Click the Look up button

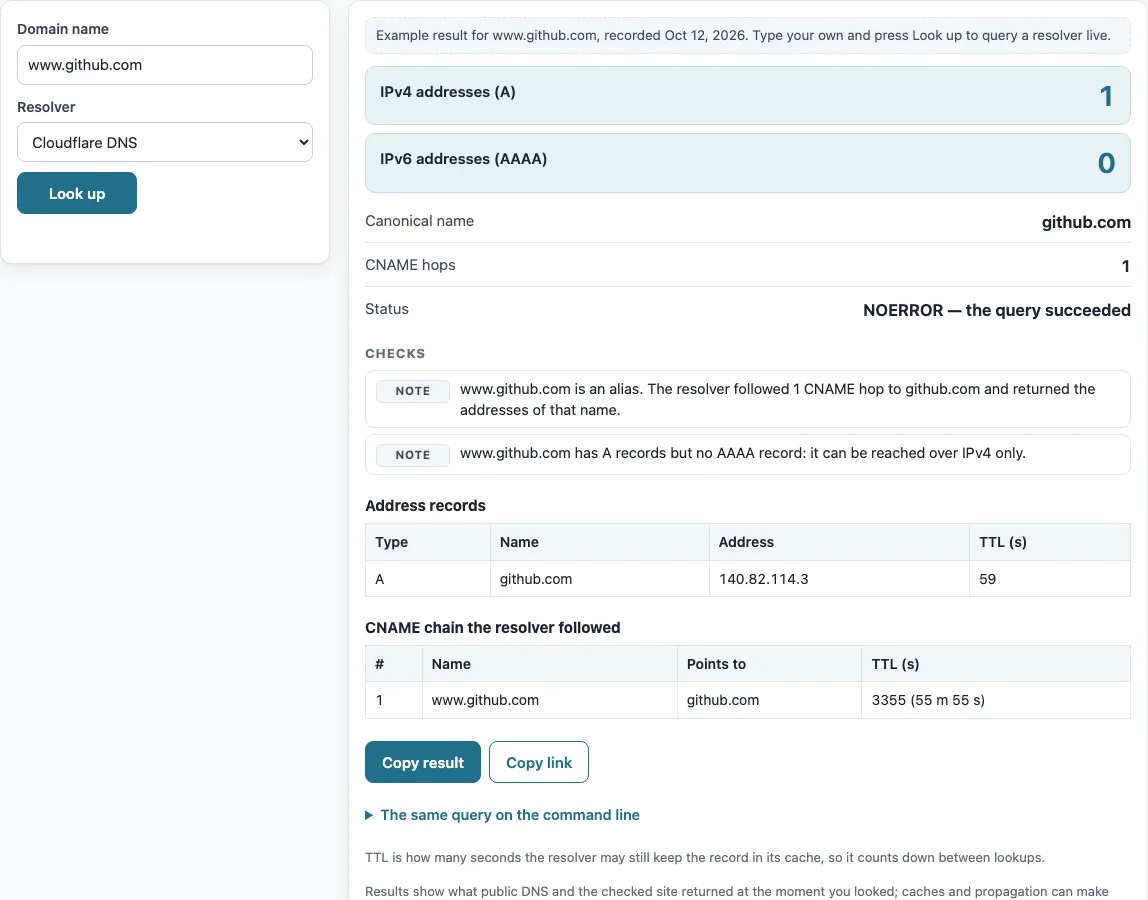tap(77, 193)
